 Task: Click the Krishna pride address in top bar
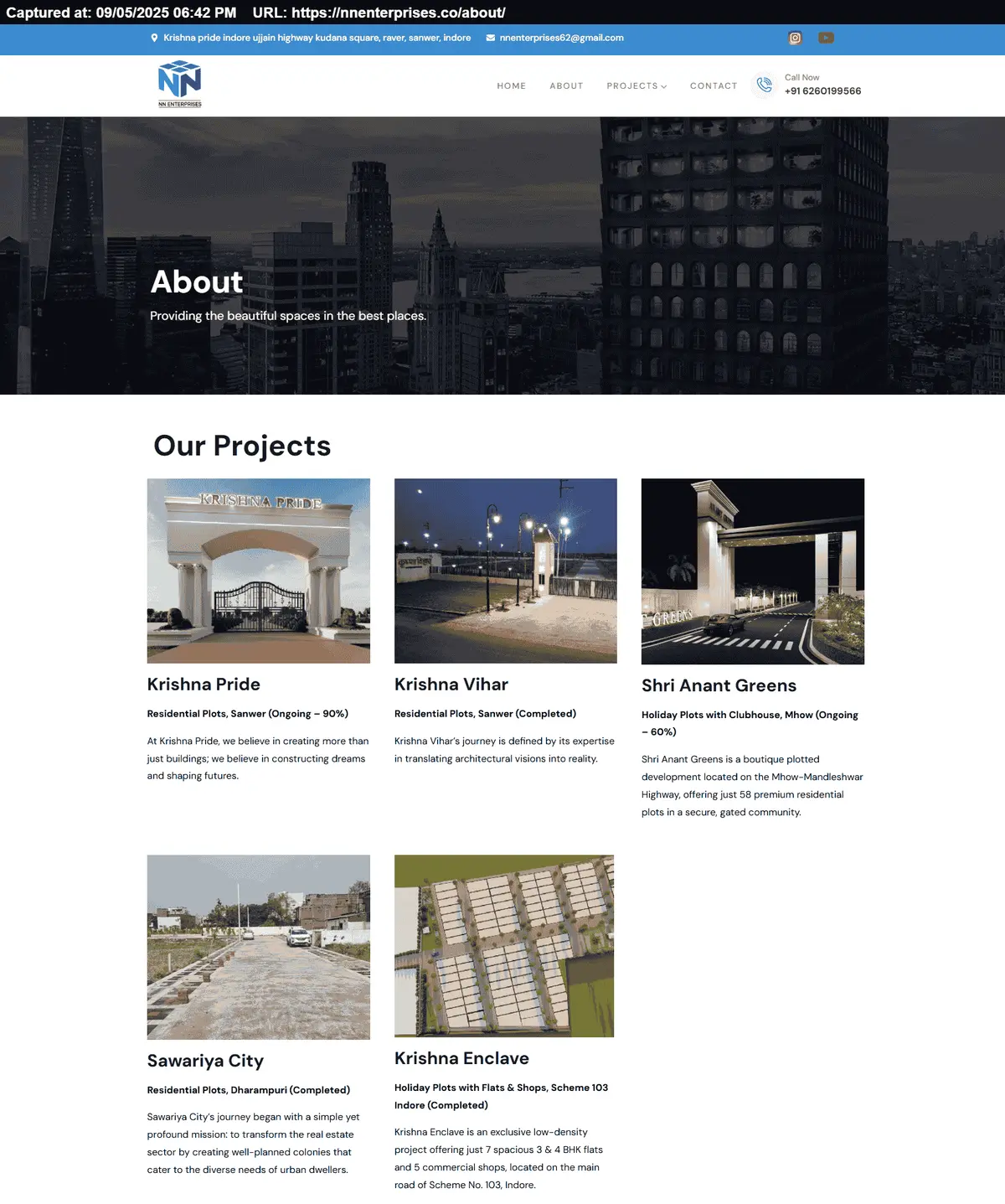(x=317, y=38)
